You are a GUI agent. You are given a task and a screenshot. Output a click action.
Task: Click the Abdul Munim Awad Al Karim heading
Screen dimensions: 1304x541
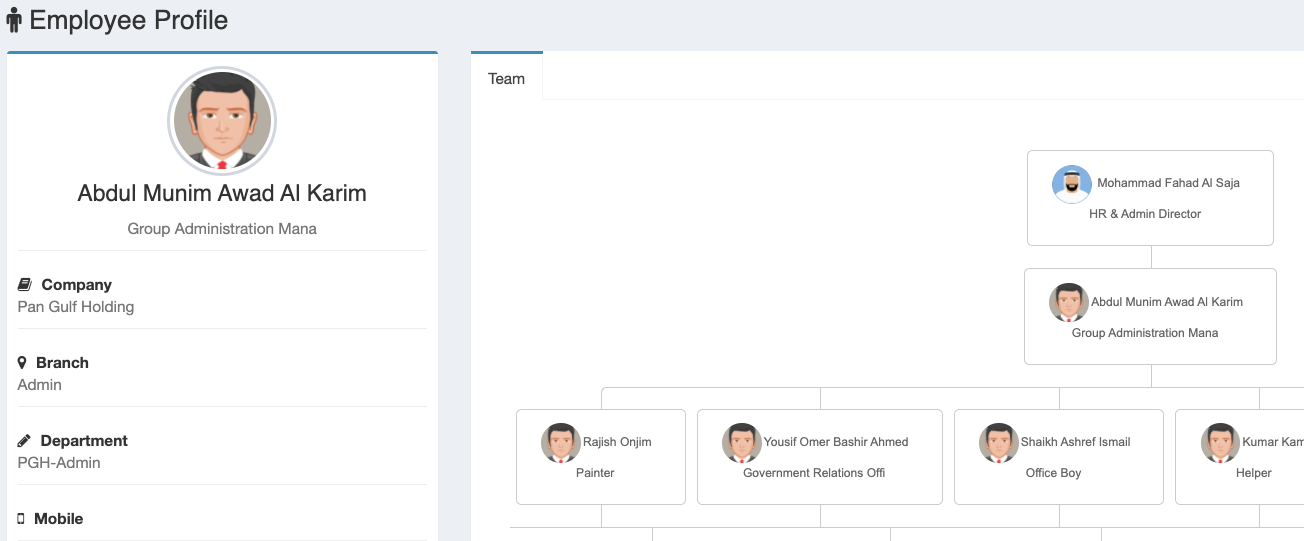click(x=222, y=194)
